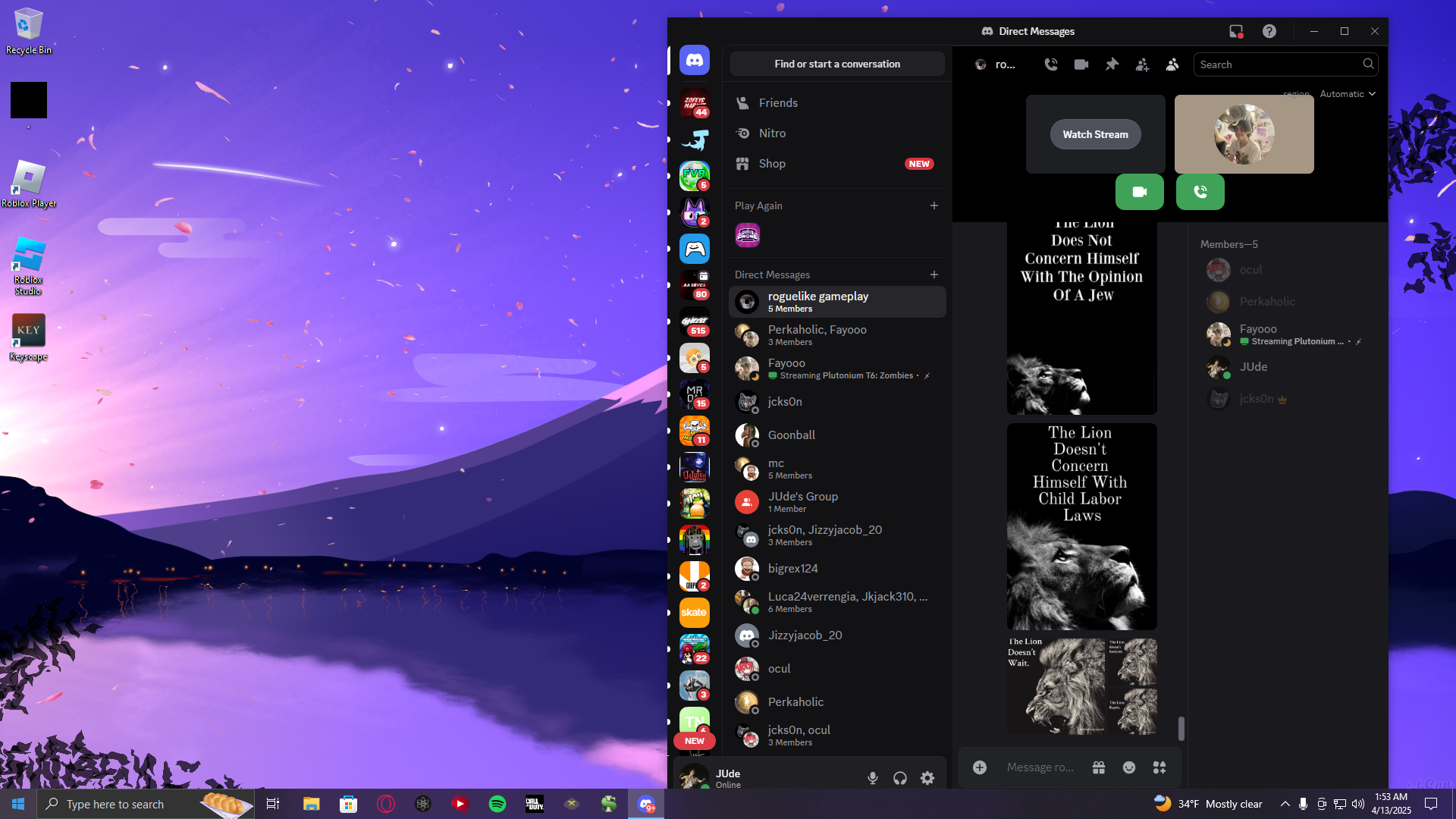Viewport: 1456px width, 819px height.
Task: Open the region Automatic dropdown
Action: point(1348,94)
